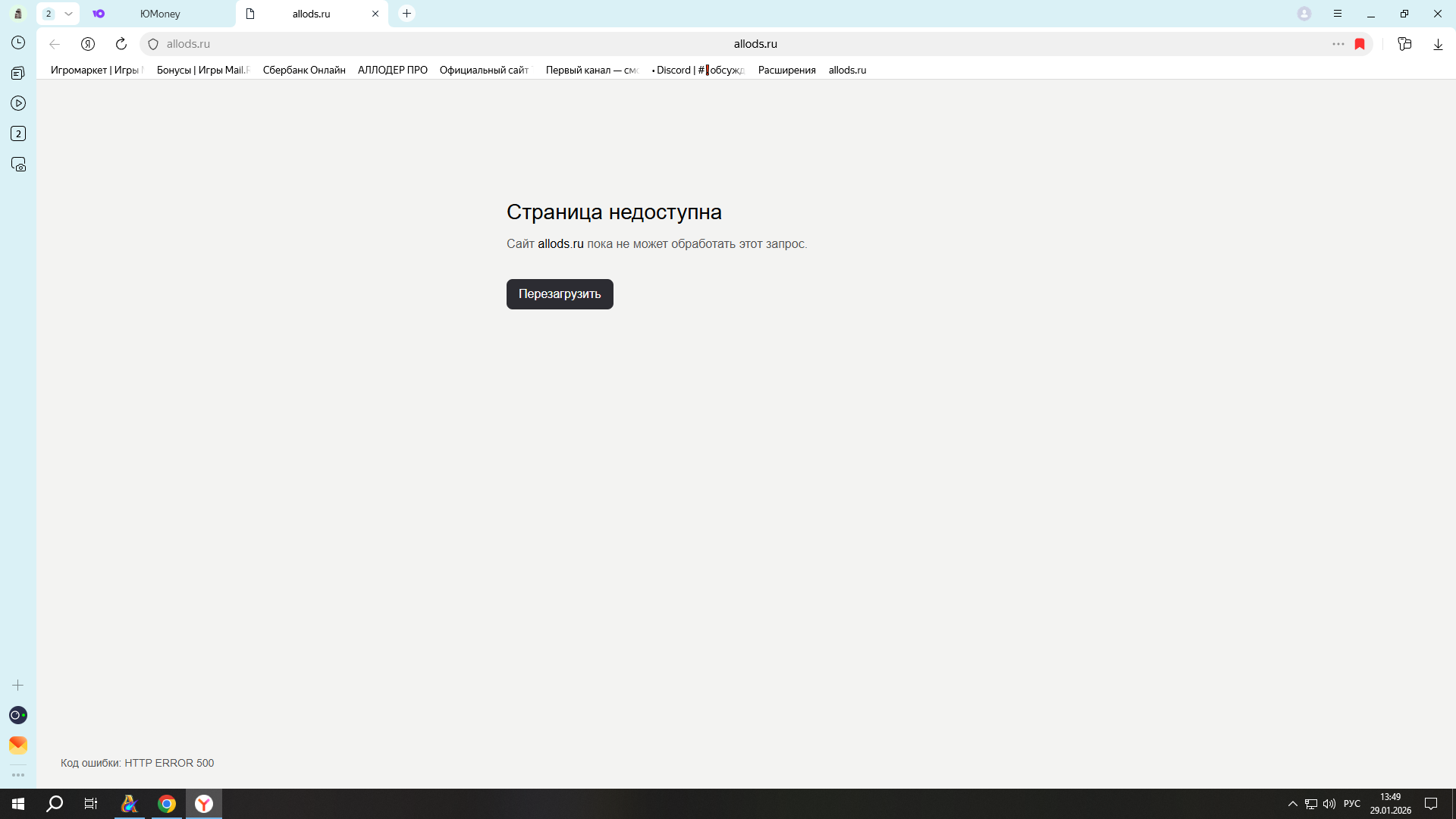The height and width of the screenshot is (819, 1456).
Task: Open the downloads arrow icon
Action: (1438, 44)
